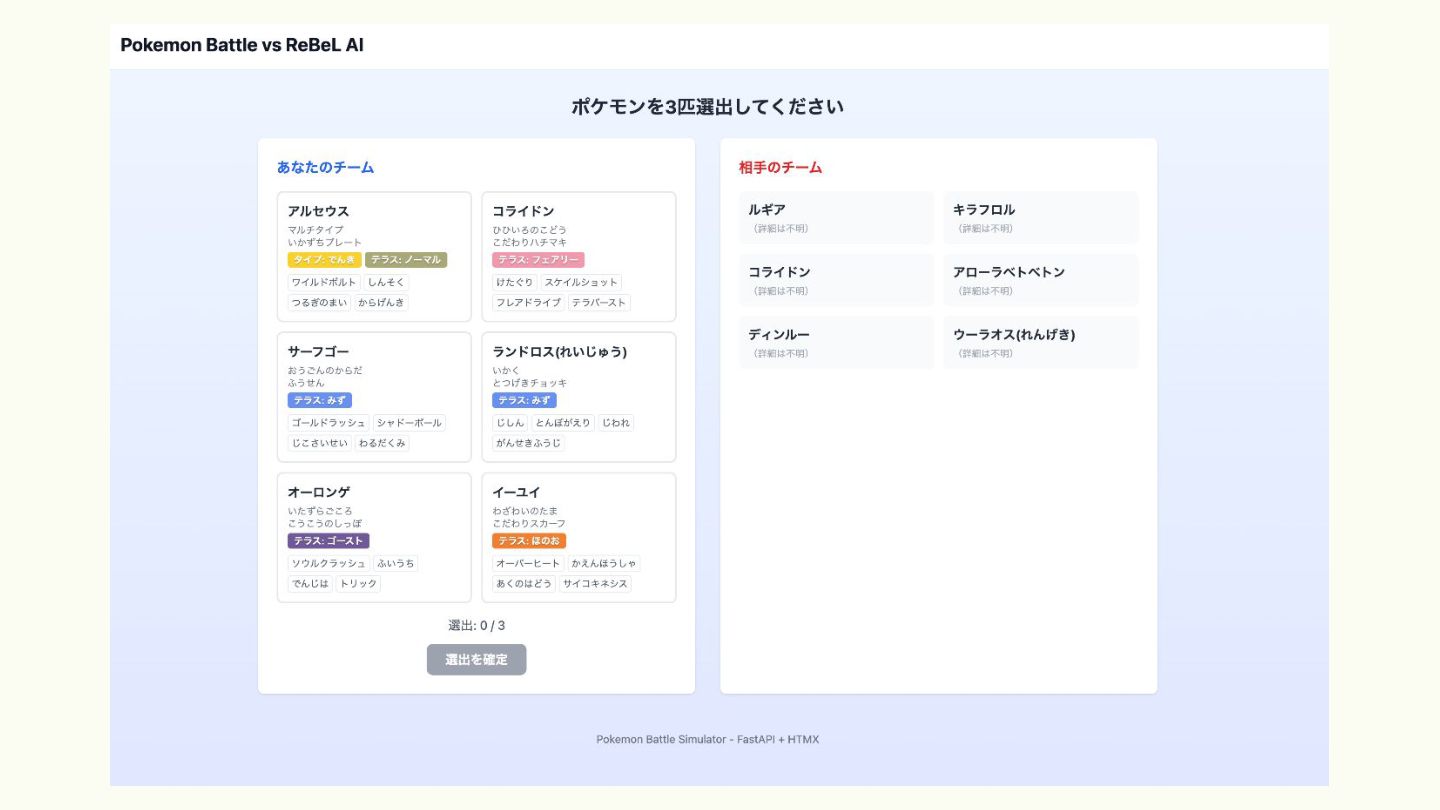Click the ふいうち move tag

pyautogui.click(x=396, y=564)
